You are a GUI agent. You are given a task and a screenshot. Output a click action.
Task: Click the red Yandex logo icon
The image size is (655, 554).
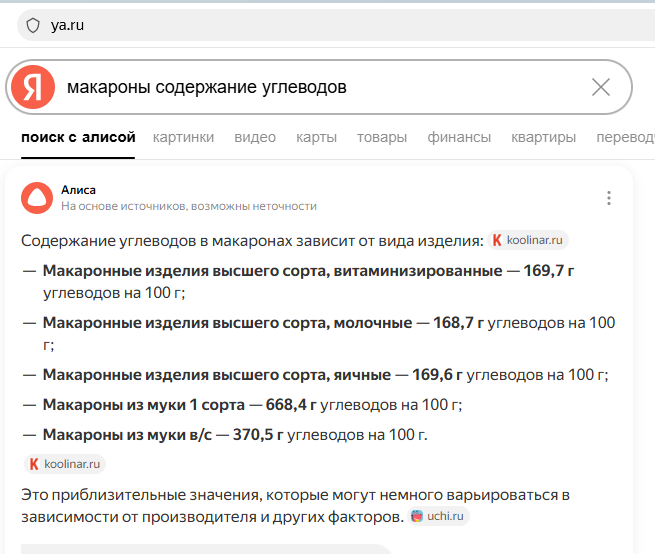coord(33,88)
